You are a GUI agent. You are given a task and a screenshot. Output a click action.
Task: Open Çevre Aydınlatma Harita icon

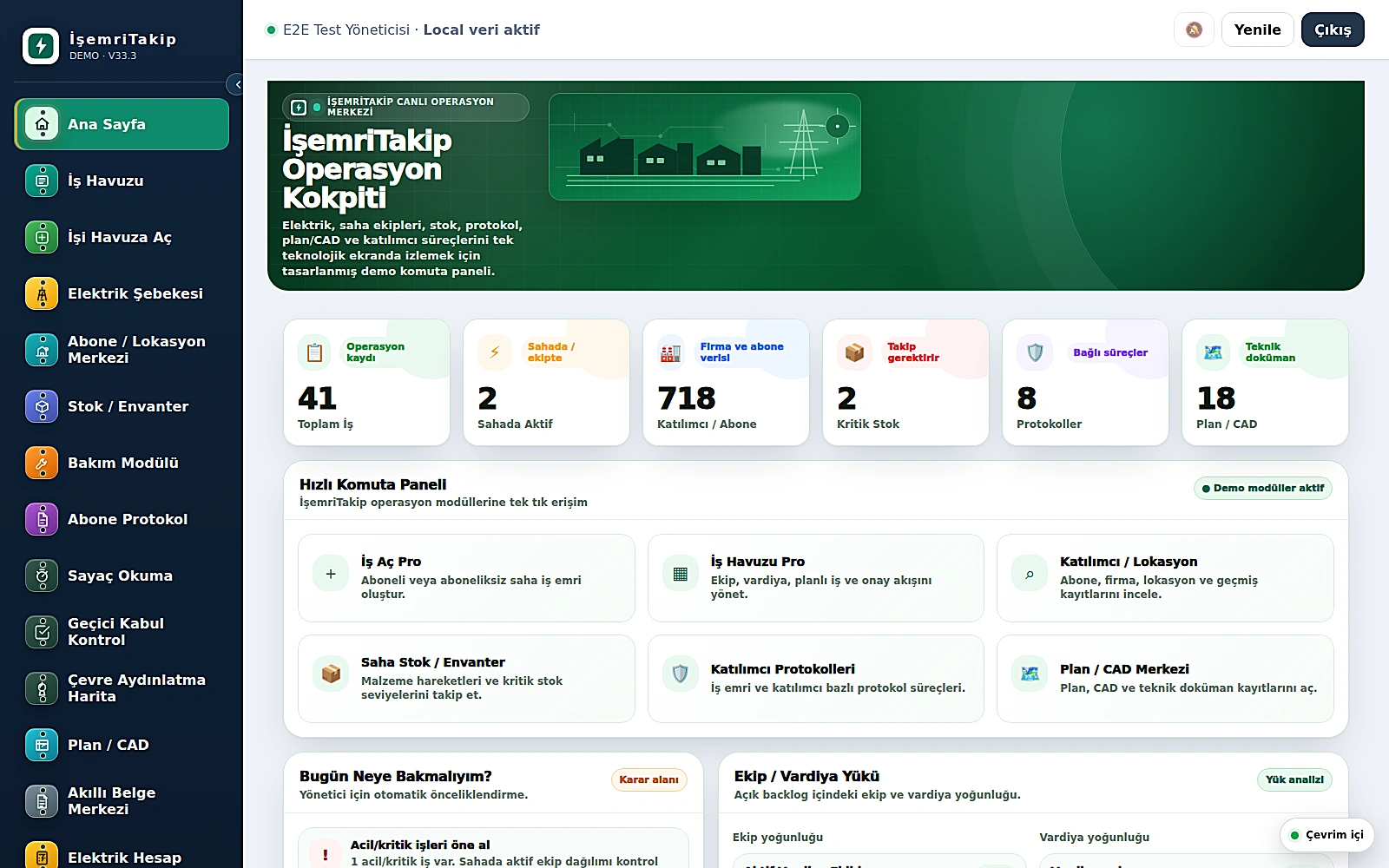click(x=42, y=688)
